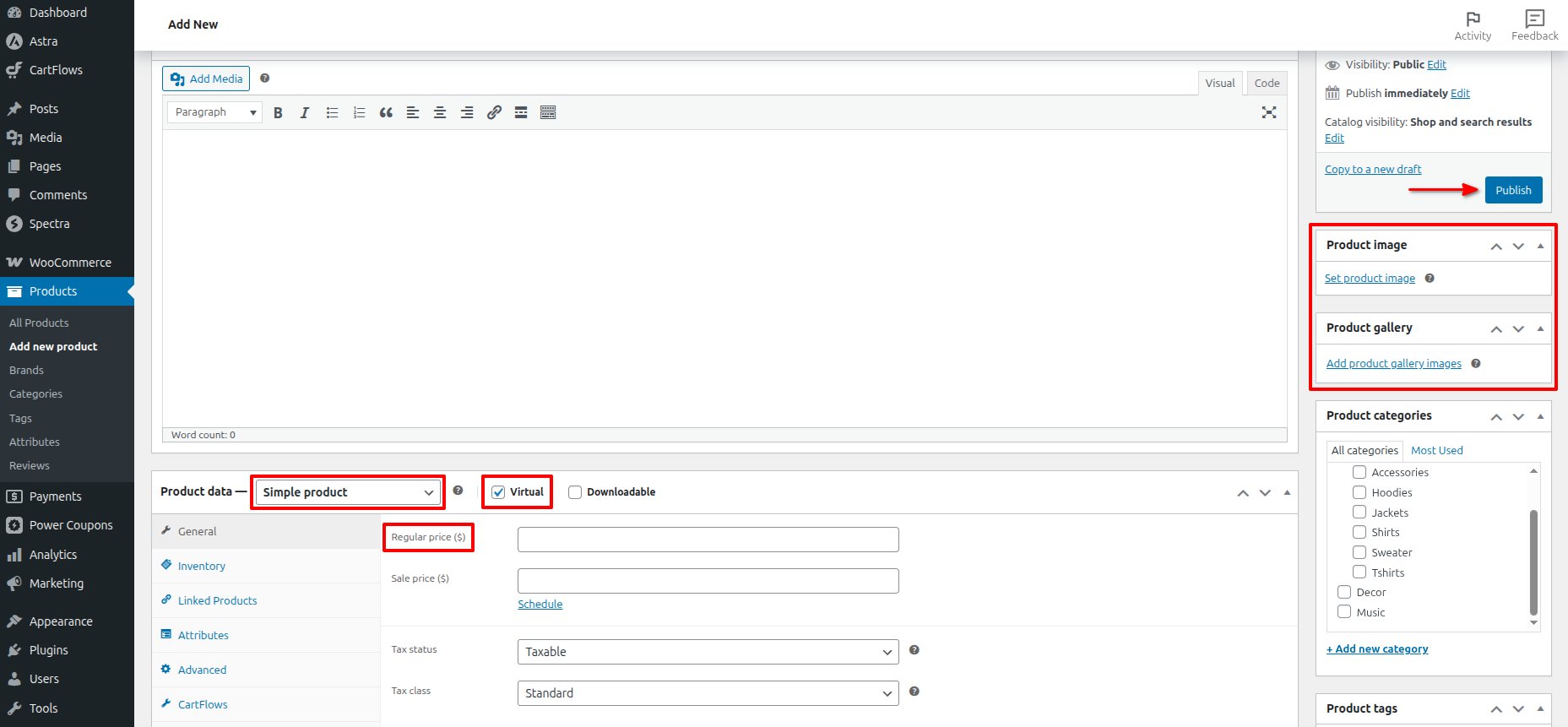Check the Jackets category
The height and width of the screenshot is (727, 1568).
pyautogui.click(x=1359, y=512)
